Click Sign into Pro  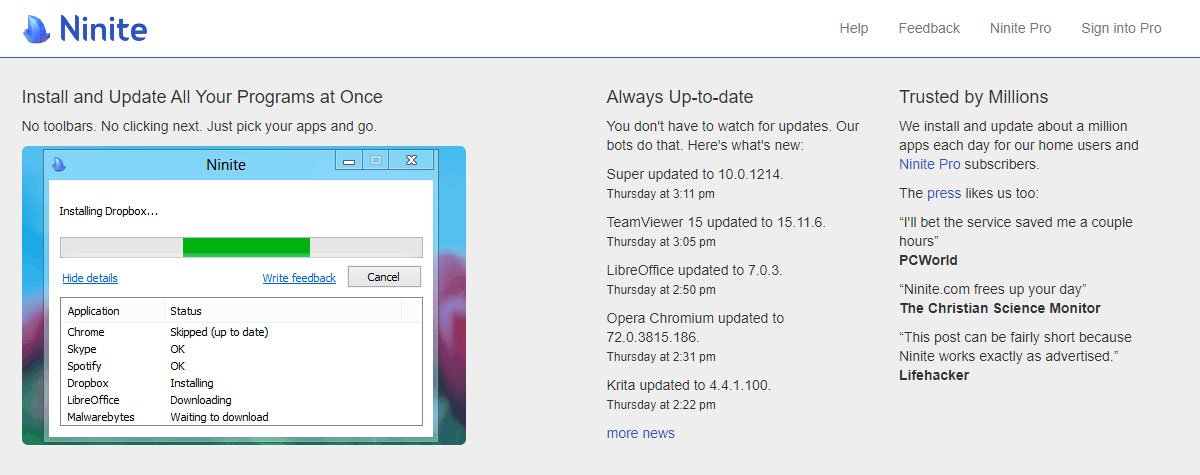[x=1121, y=28]
